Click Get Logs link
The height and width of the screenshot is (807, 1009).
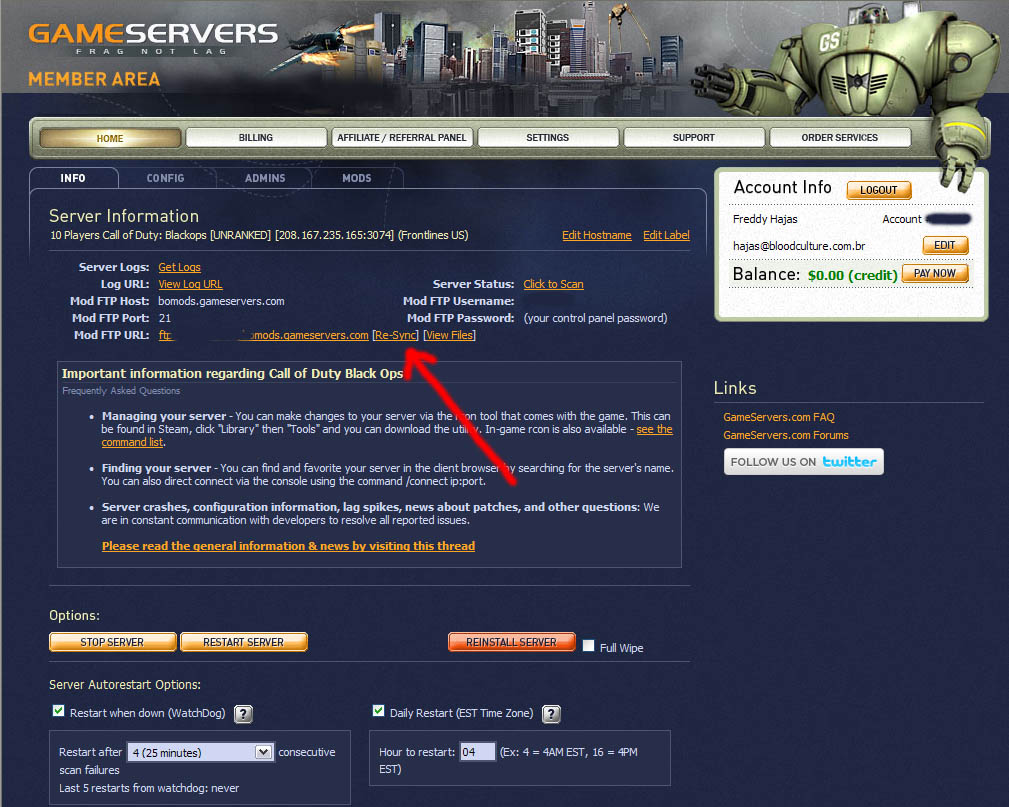(x=180, y=267)
